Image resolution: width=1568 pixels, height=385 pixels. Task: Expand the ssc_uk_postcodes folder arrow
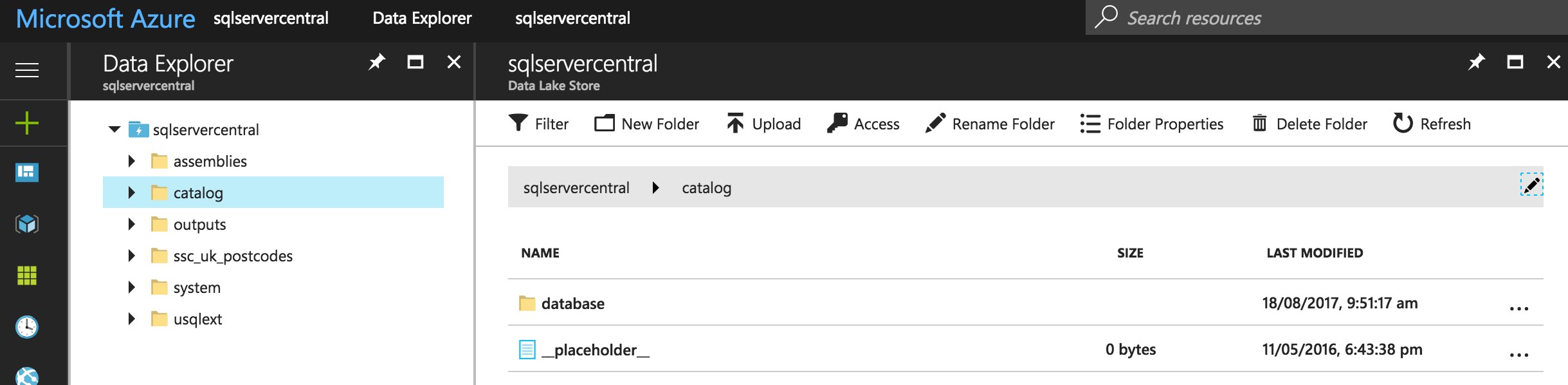coord(131,256)
